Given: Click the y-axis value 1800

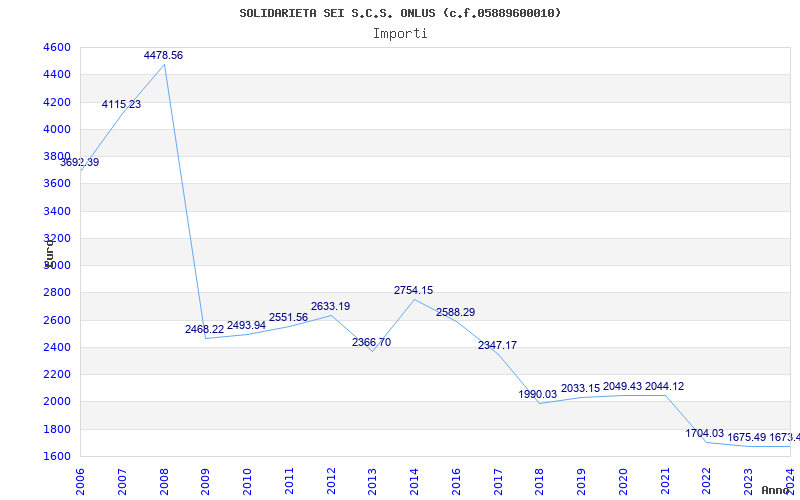Looking at the screenshot, I should click(x=57, y=429).
